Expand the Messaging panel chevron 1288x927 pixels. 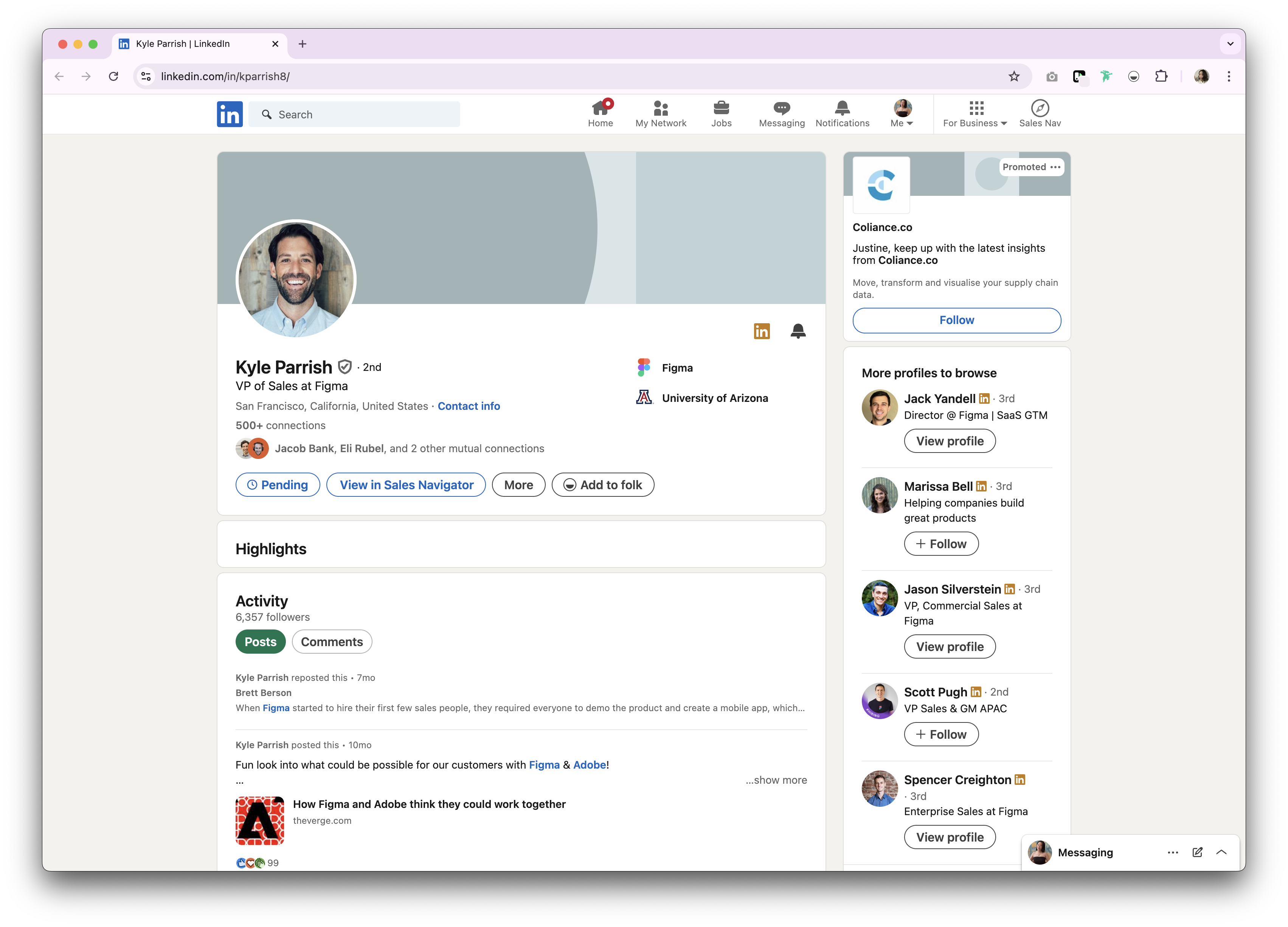tap(1221, 852)
